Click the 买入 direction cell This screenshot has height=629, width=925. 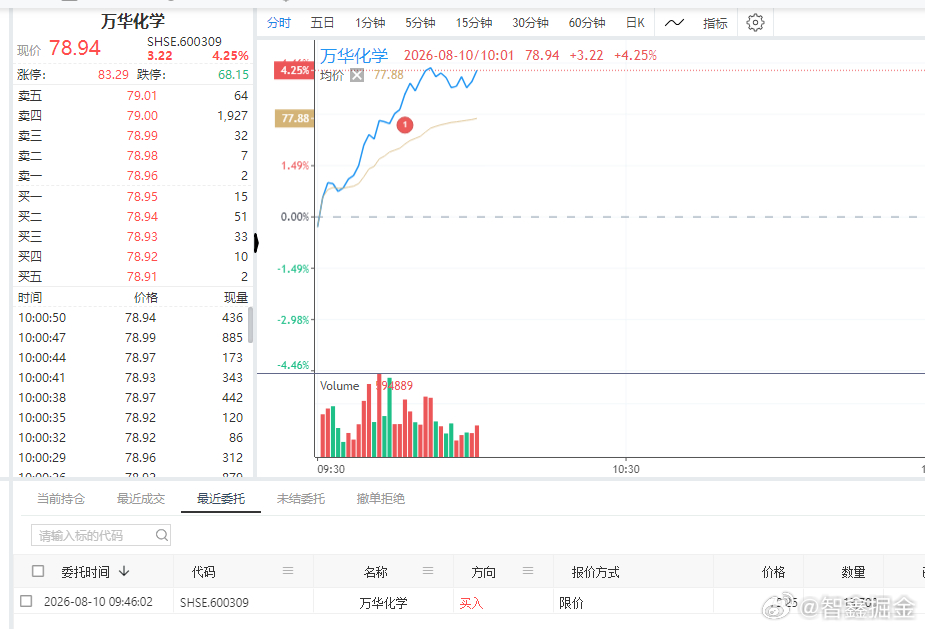(x=471, y=603)
